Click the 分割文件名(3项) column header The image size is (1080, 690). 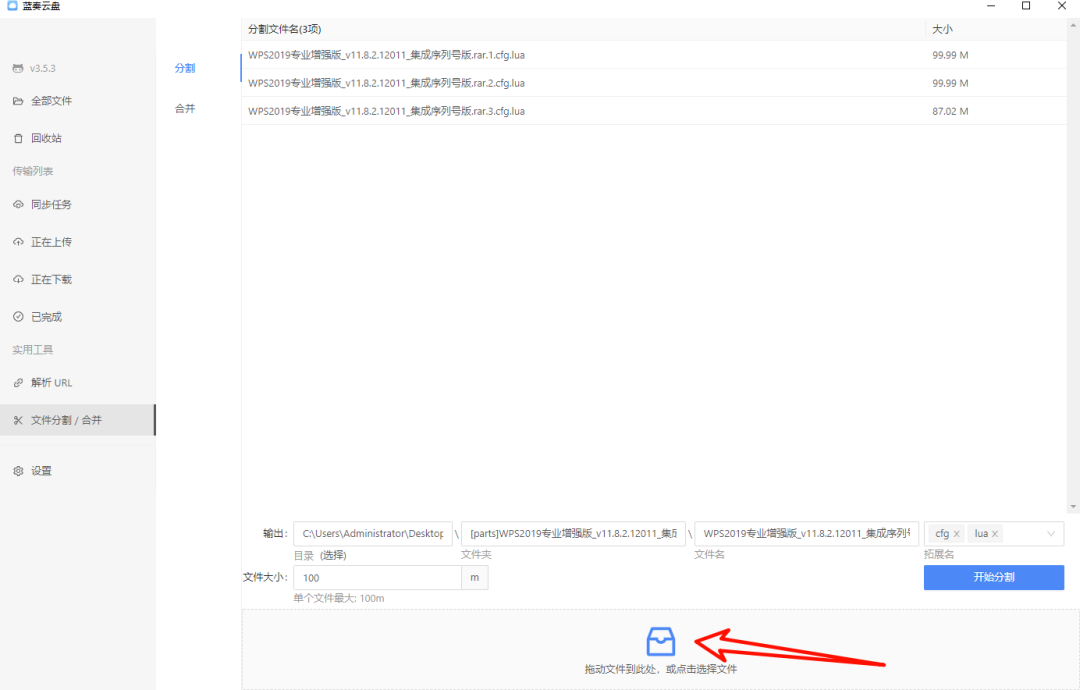(x=284, y=29)
